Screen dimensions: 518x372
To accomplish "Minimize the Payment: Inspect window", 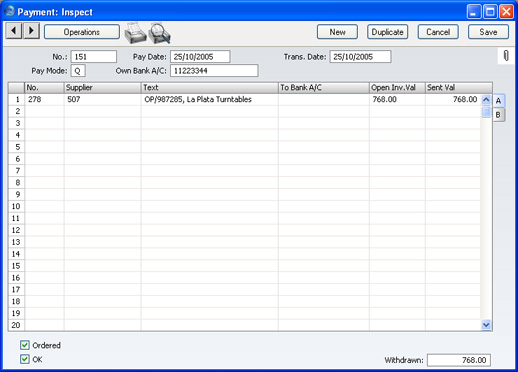I will [x=474, y=12].
